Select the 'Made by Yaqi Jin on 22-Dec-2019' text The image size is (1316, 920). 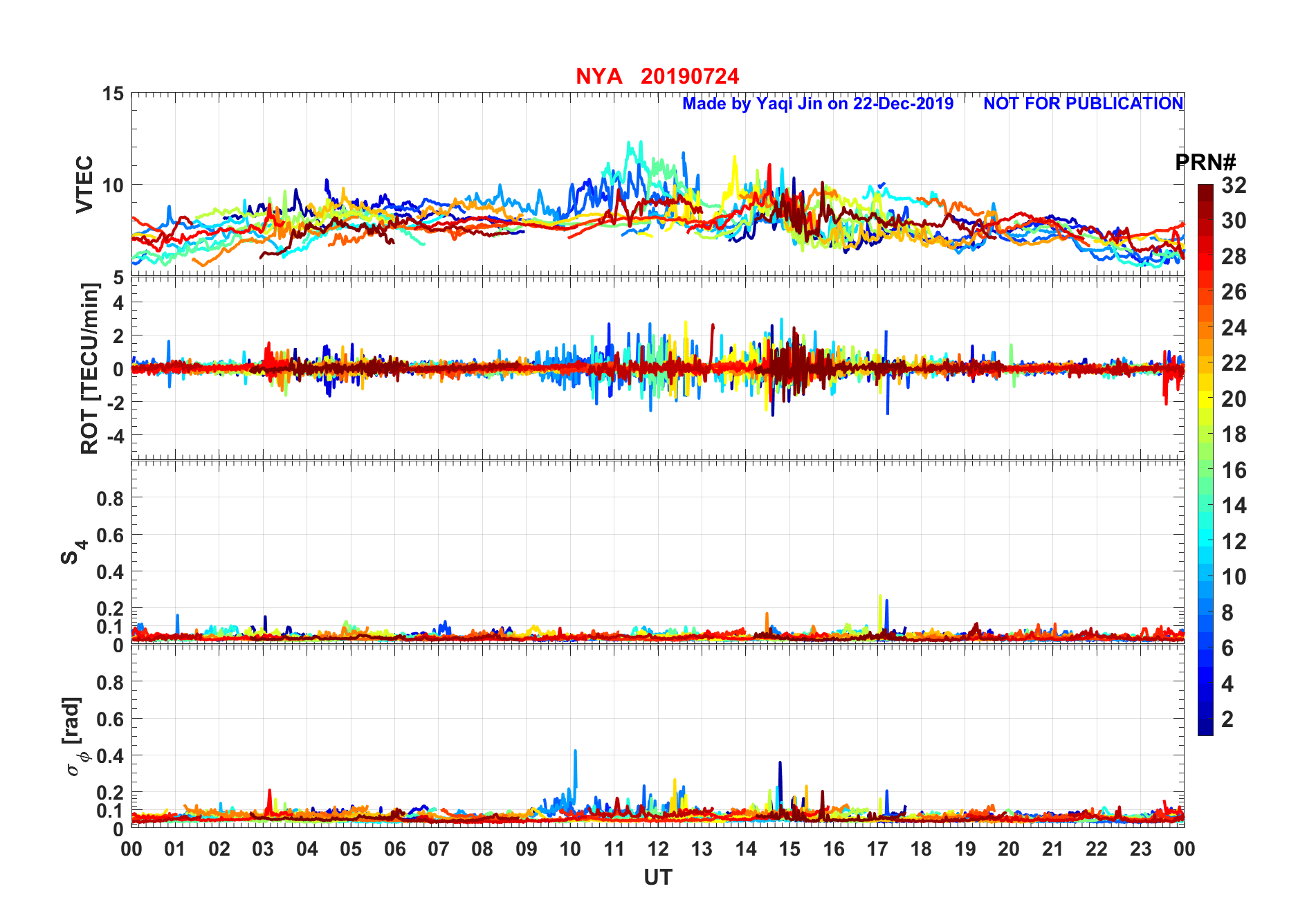click(x=818, y=104)
